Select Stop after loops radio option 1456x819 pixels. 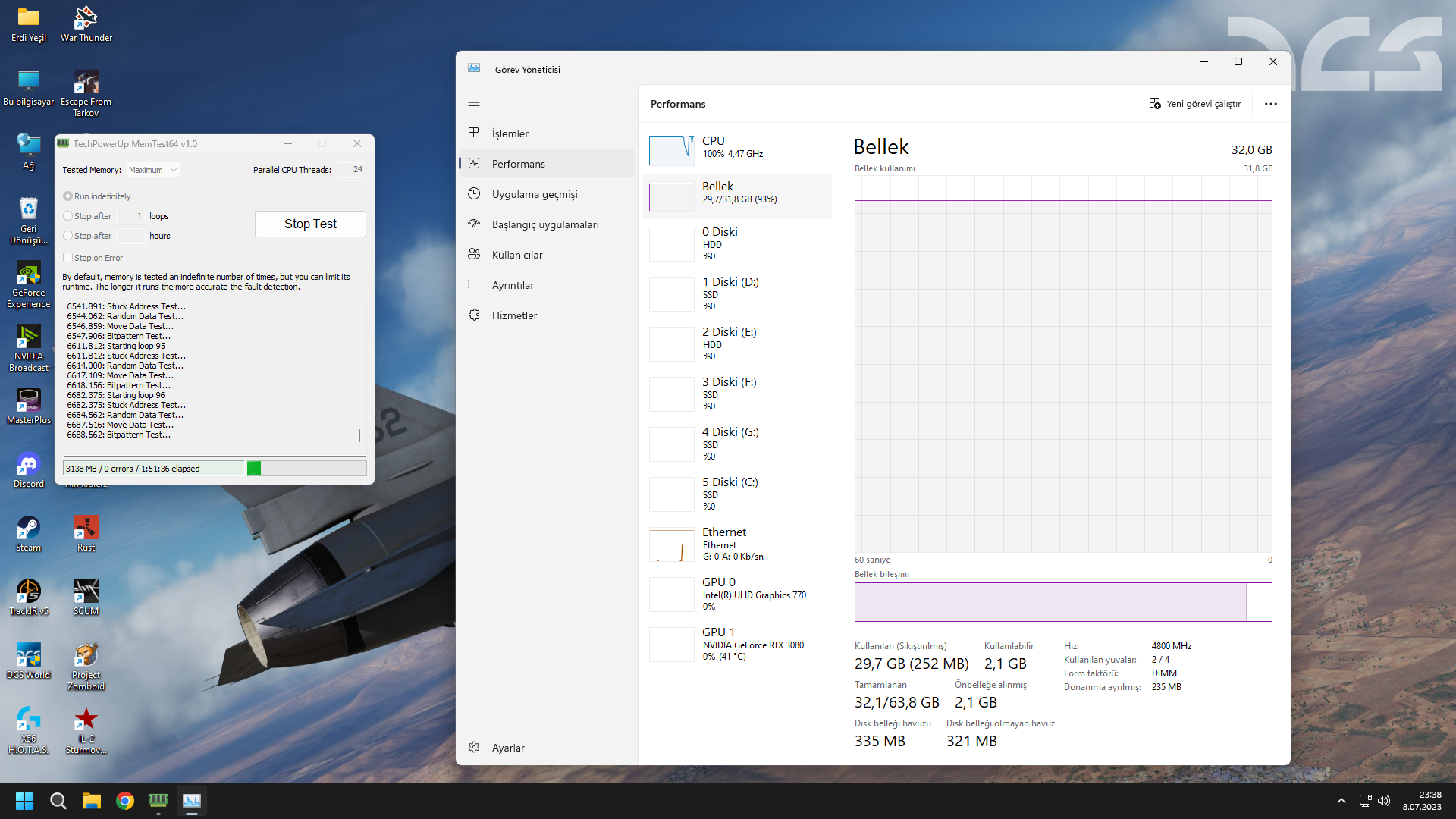point(67,216)
